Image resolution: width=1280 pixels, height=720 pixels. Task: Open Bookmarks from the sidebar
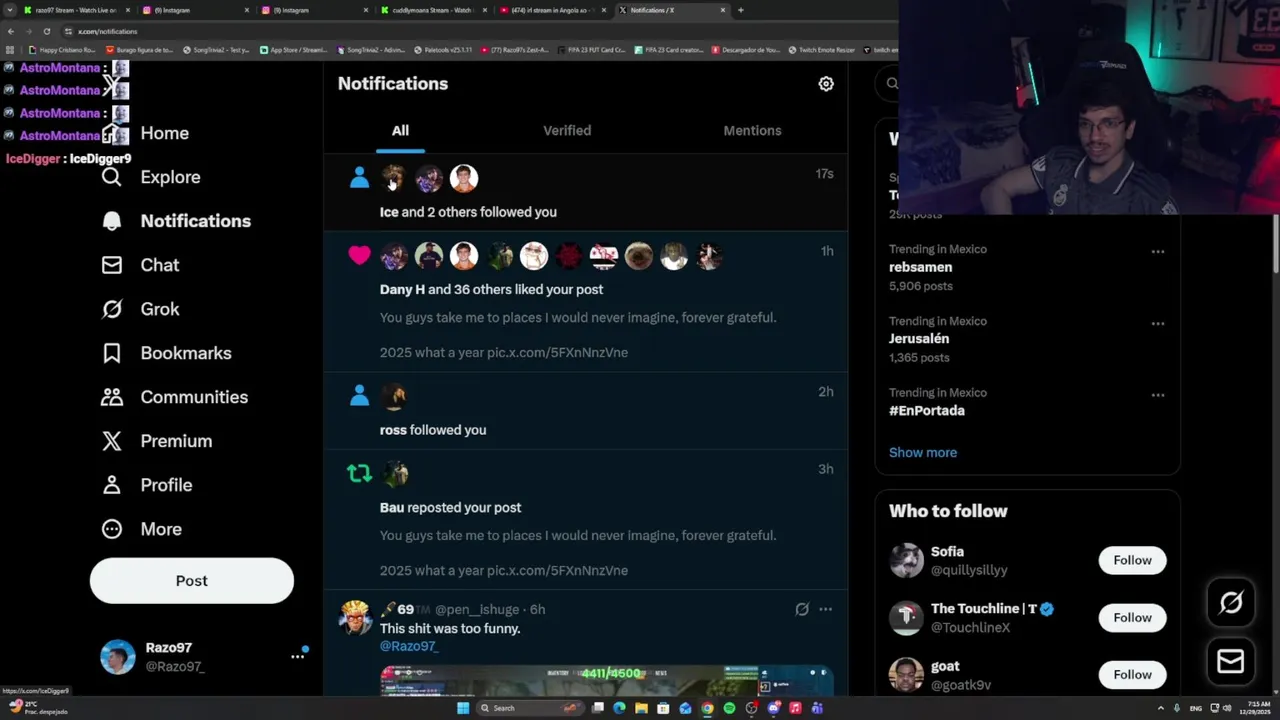point(166,353)
